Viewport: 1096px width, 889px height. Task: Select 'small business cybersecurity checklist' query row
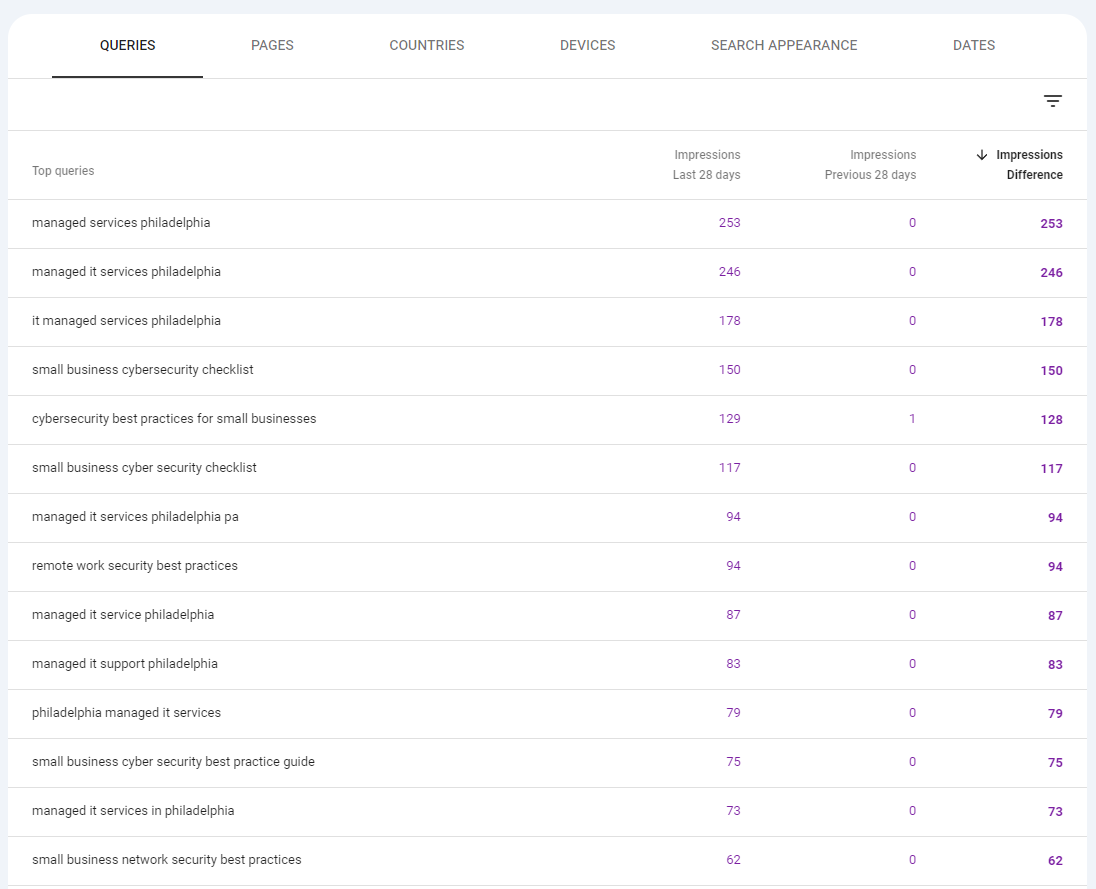coord(143,370)
